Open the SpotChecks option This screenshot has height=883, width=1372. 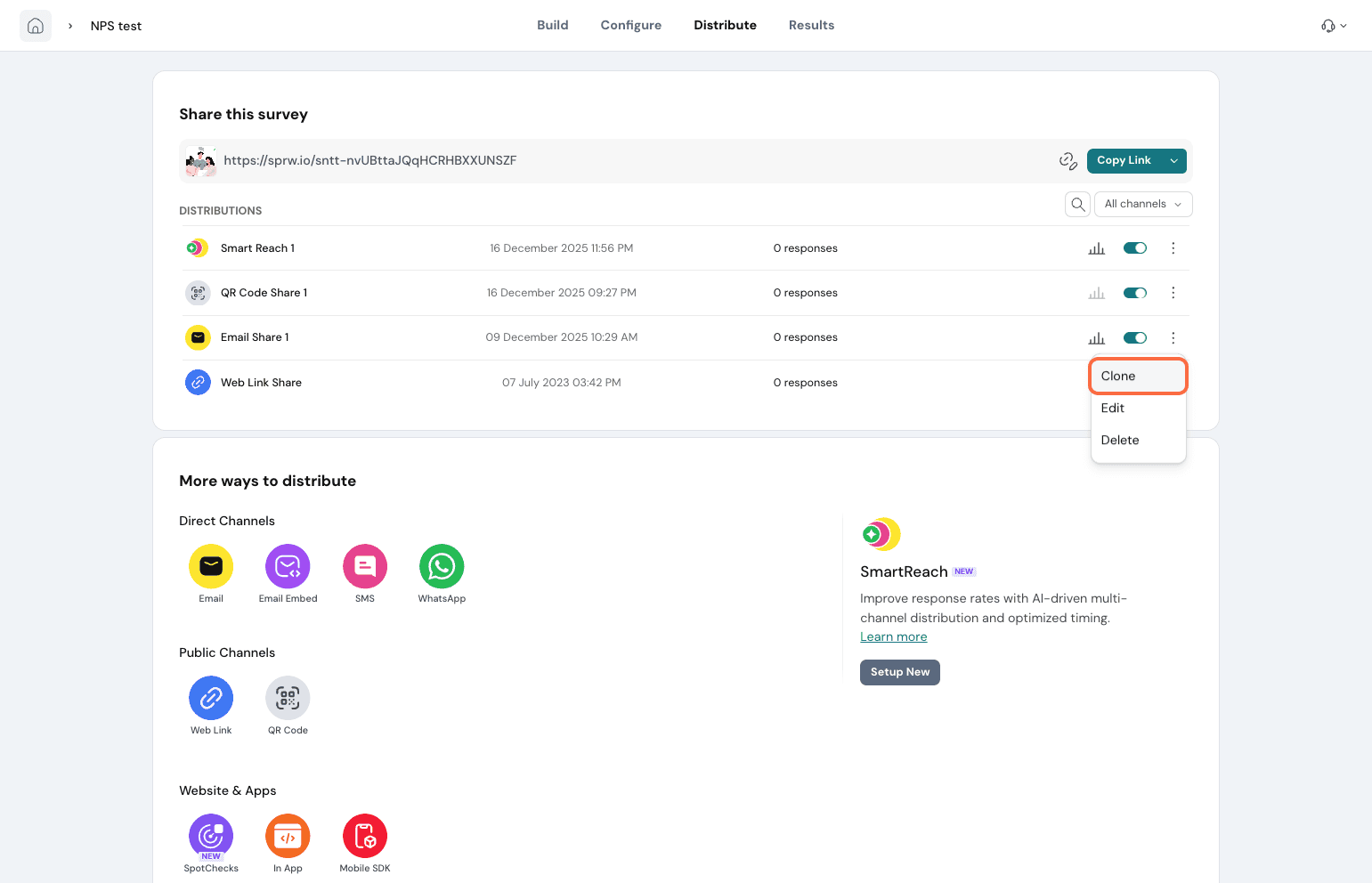click(x=211, y=836)
